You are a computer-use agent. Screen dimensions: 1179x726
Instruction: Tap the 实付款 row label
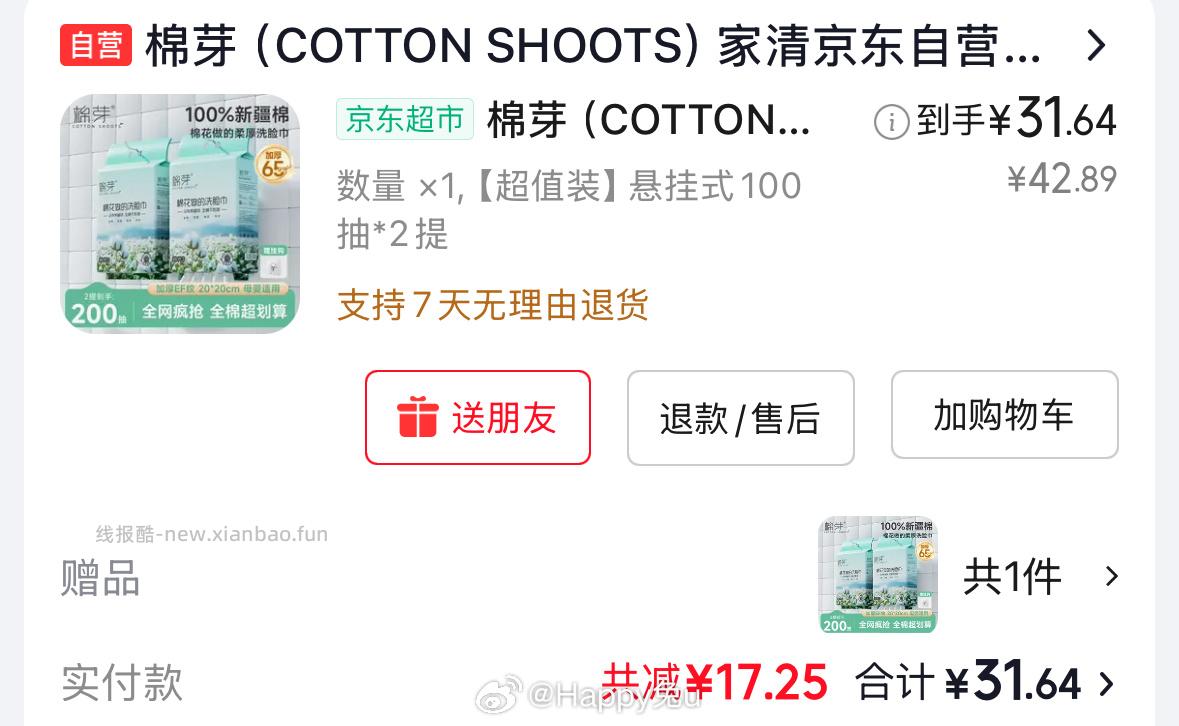click(122, 682)
